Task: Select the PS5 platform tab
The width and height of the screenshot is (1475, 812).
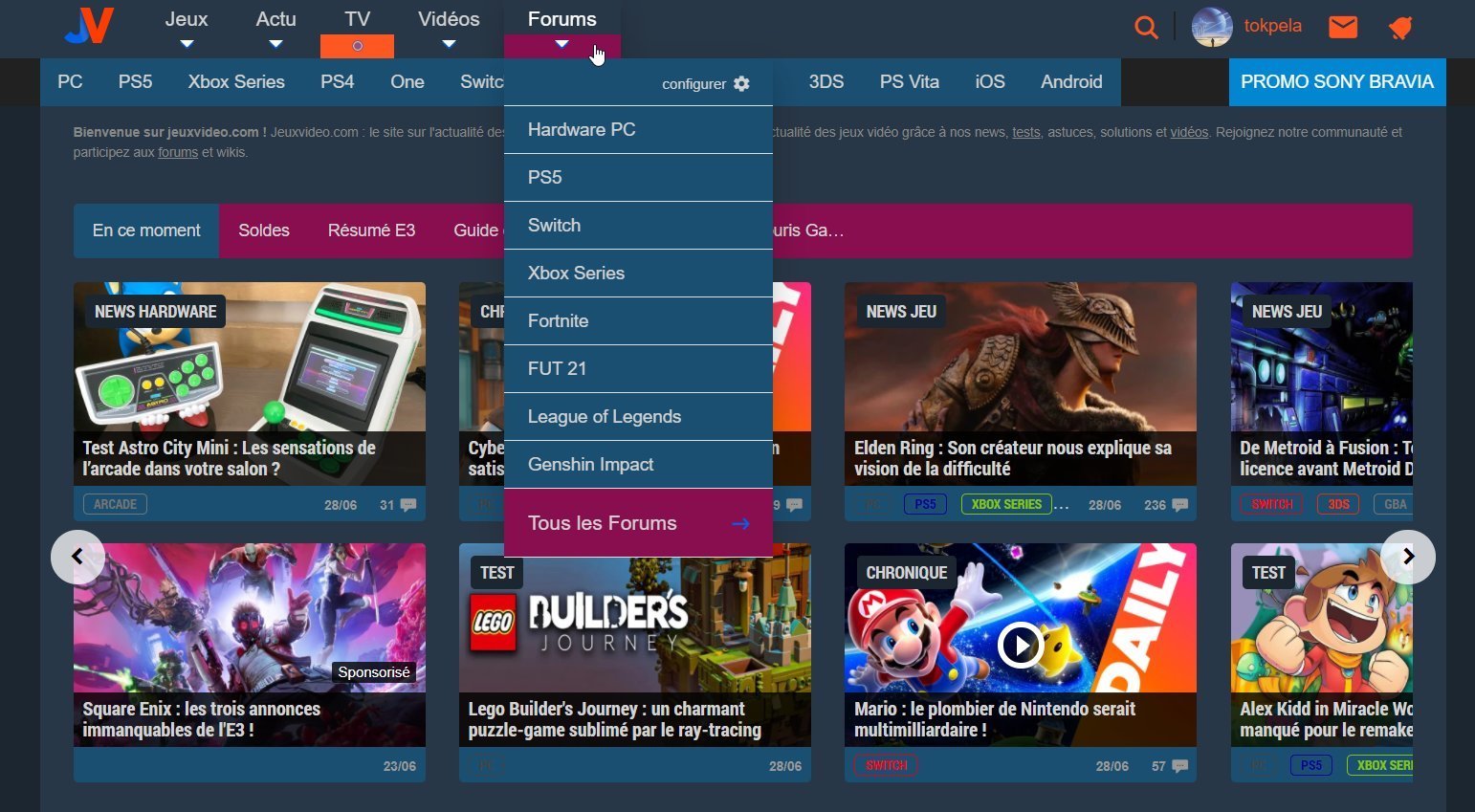Action: [136, 82]
